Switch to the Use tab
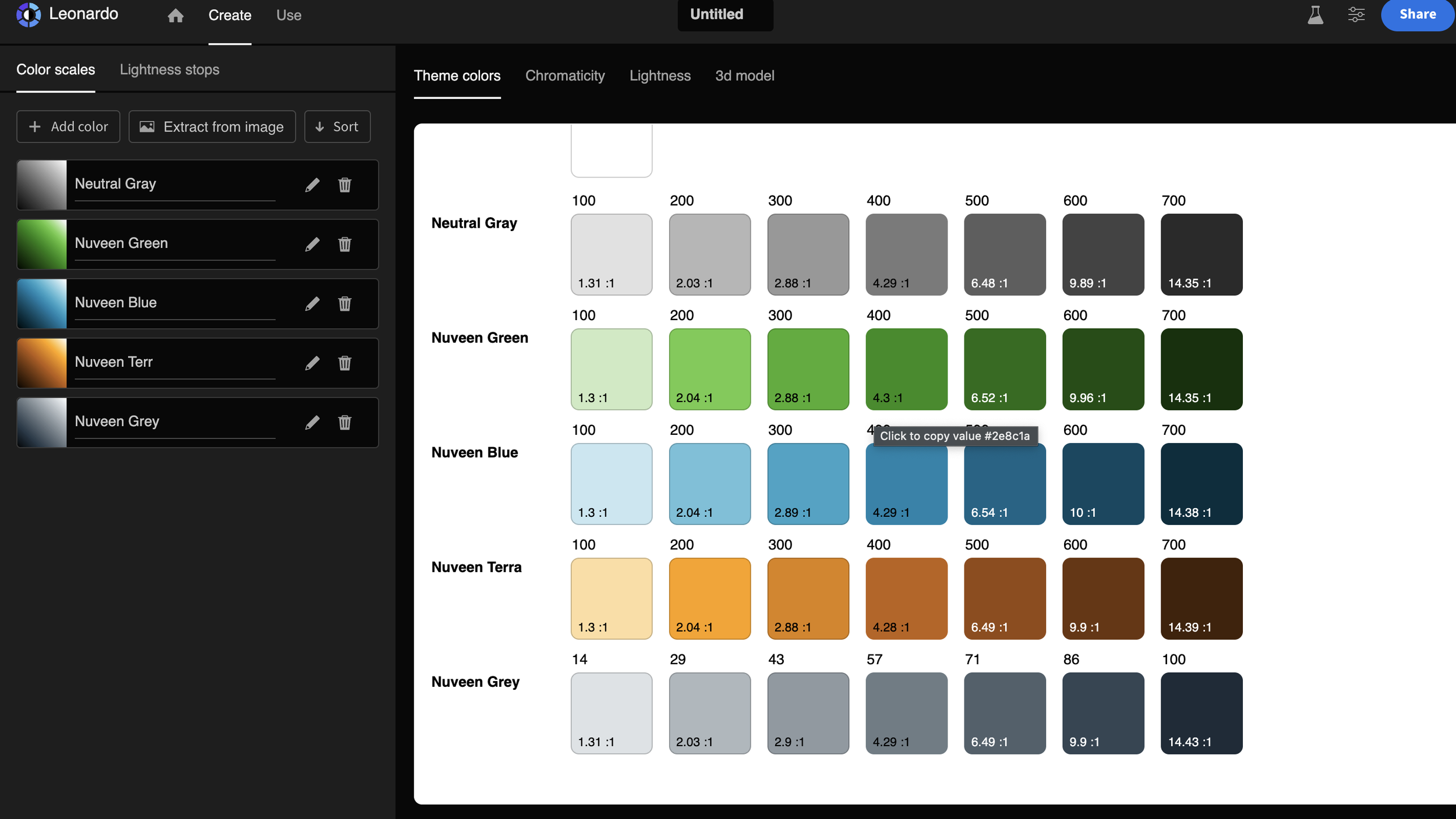The width and height of the screenshot is (1456, 819). click(289, 16)
